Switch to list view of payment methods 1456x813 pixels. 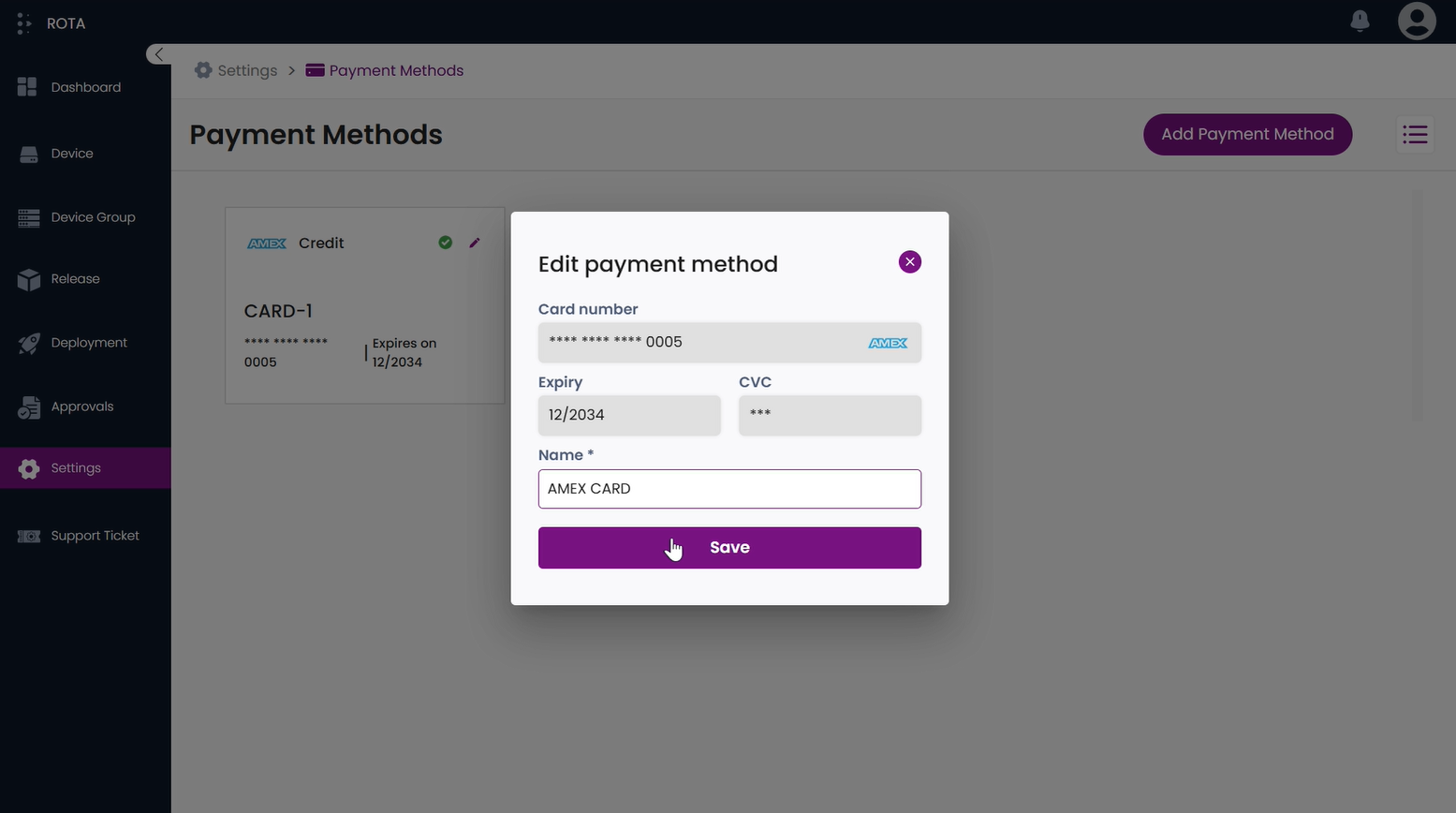click(x=1414, y=134)
